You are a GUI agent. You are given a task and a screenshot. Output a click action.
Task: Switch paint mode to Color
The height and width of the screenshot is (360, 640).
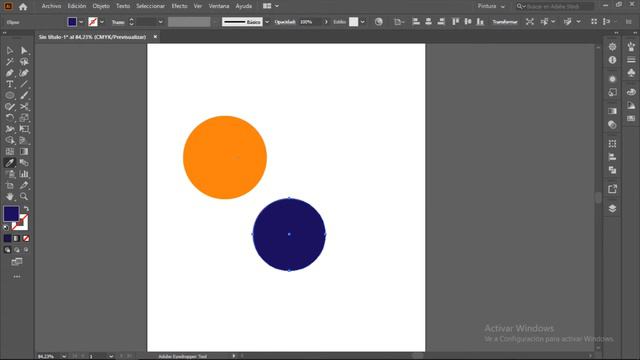[7, 238]
